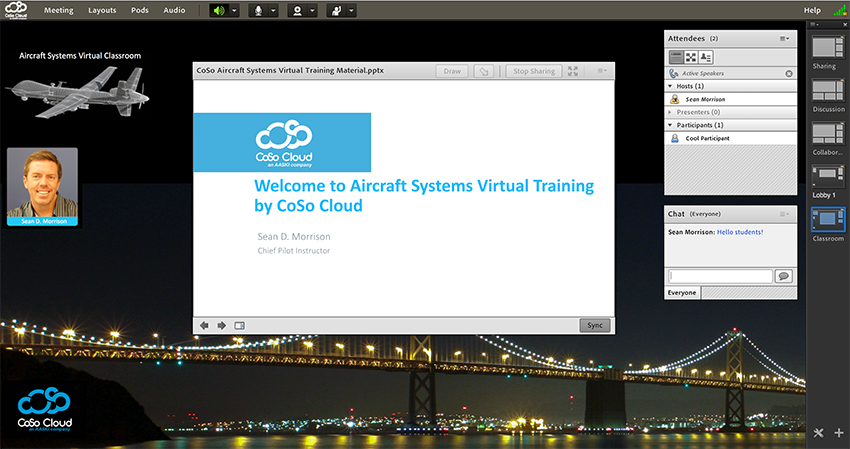Open the Meeting menu

(x=59, y=10)
